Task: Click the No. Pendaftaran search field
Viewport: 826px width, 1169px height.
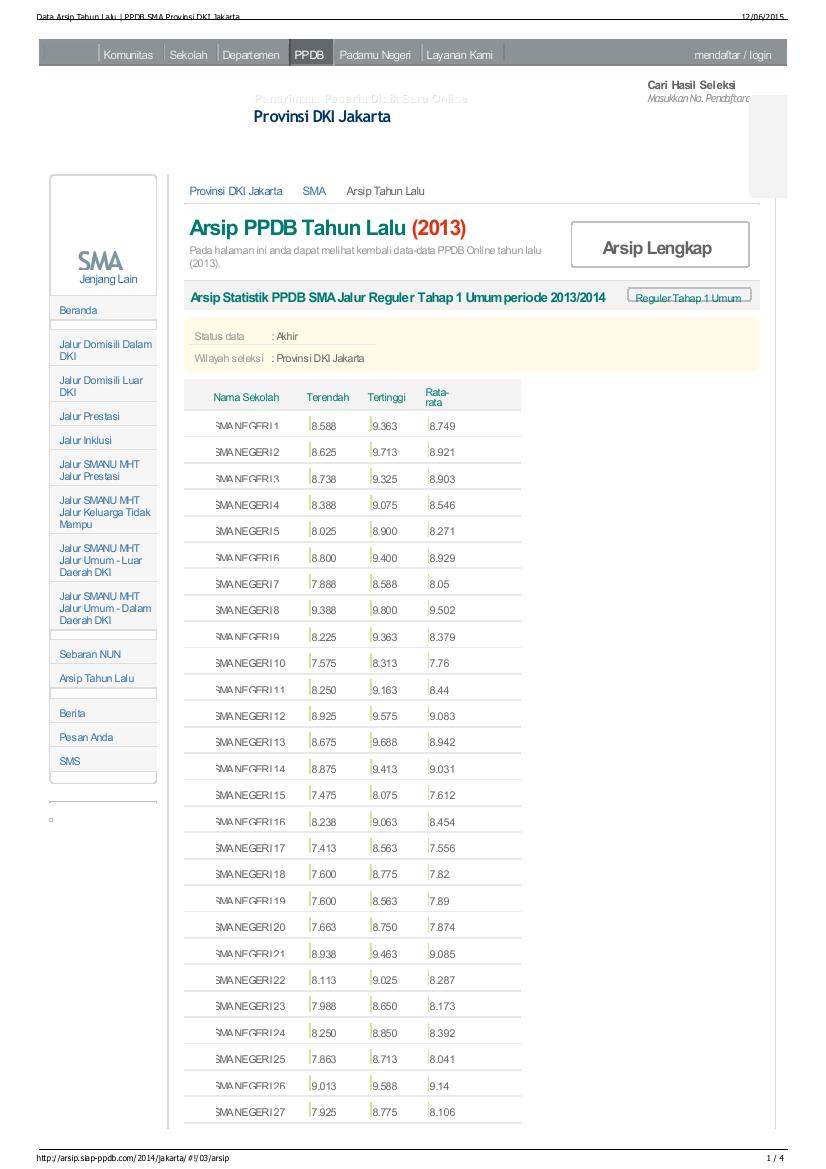Action: click(x=699, y=98)
